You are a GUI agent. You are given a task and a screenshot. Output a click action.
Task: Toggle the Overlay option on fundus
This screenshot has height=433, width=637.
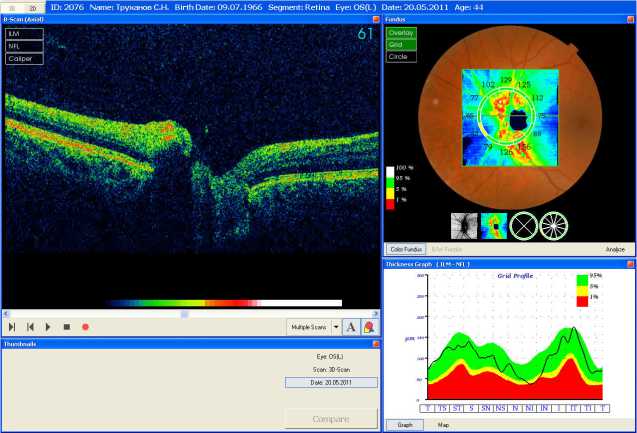coord(402,33)
